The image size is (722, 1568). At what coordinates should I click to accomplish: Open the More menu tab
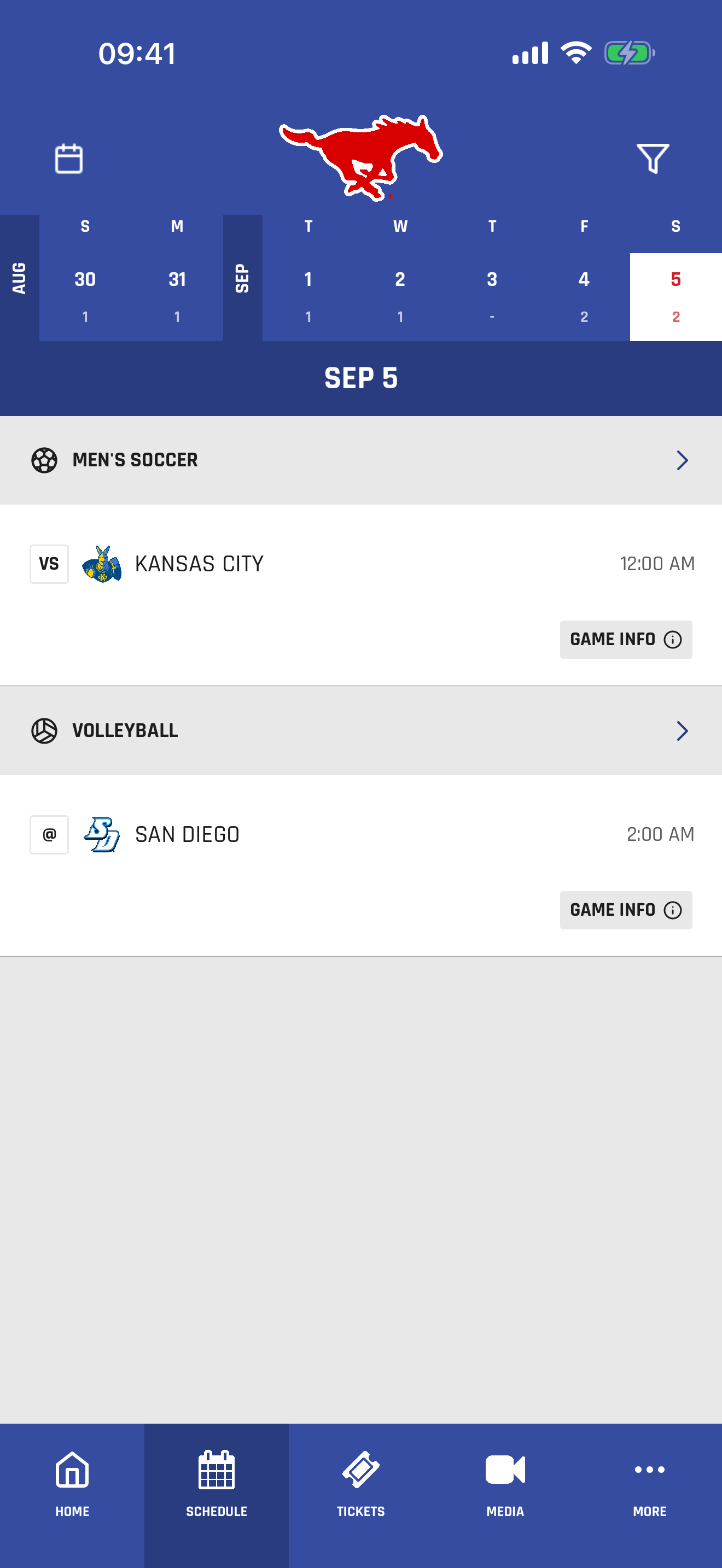650,1484
